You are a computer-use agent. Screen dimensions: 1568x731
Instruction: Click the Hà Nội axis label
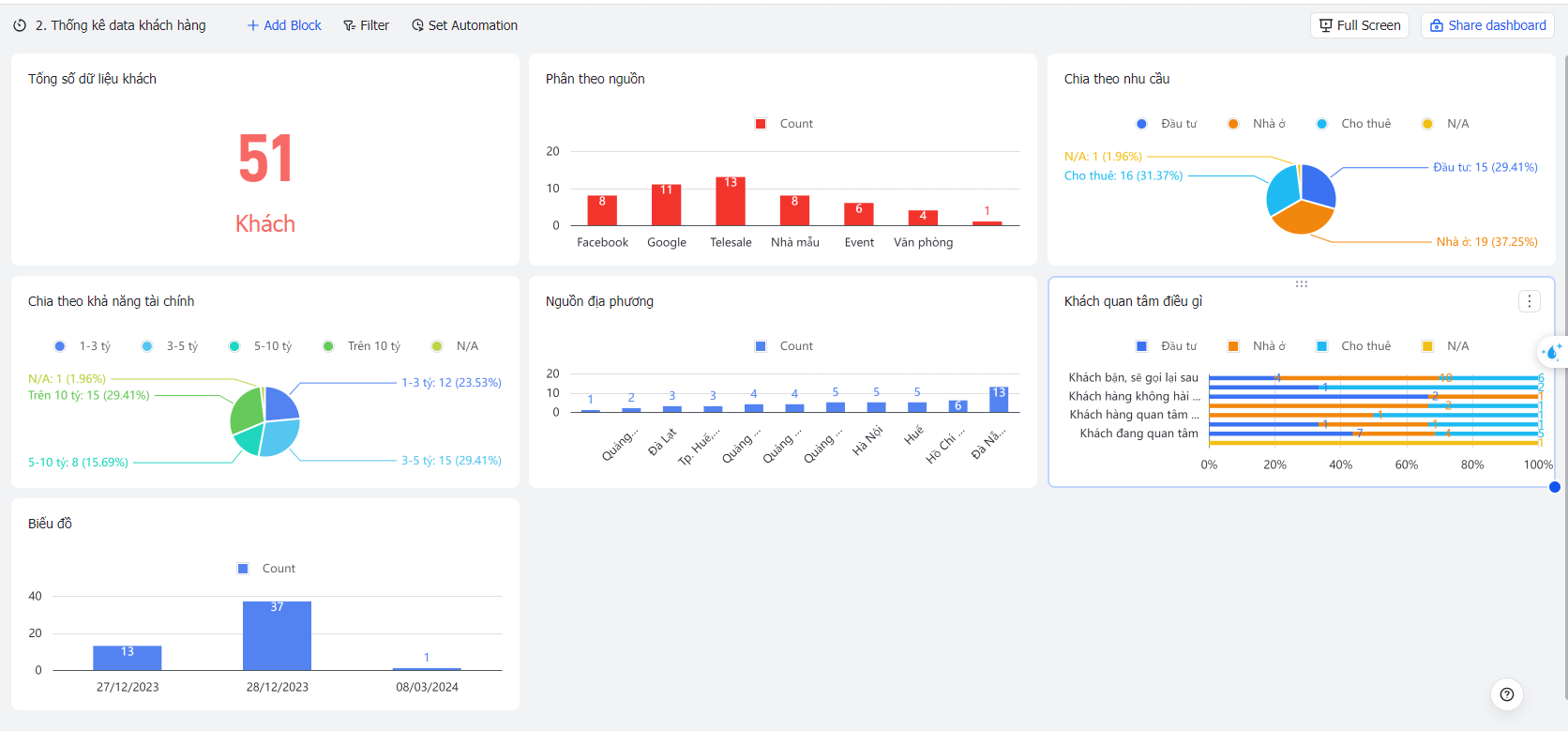pos(868,441)
